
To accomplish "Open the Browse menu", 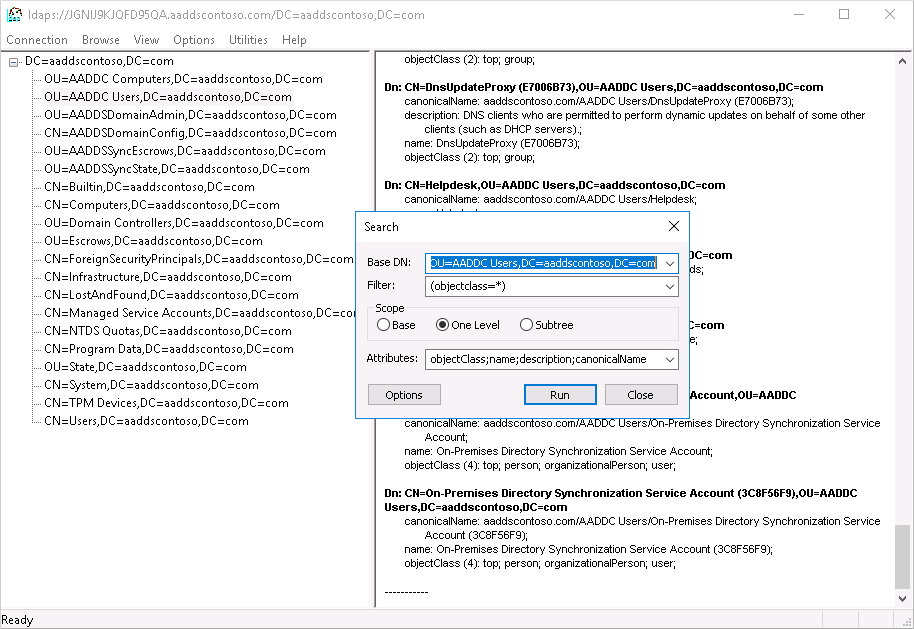I will pos(99,40).
